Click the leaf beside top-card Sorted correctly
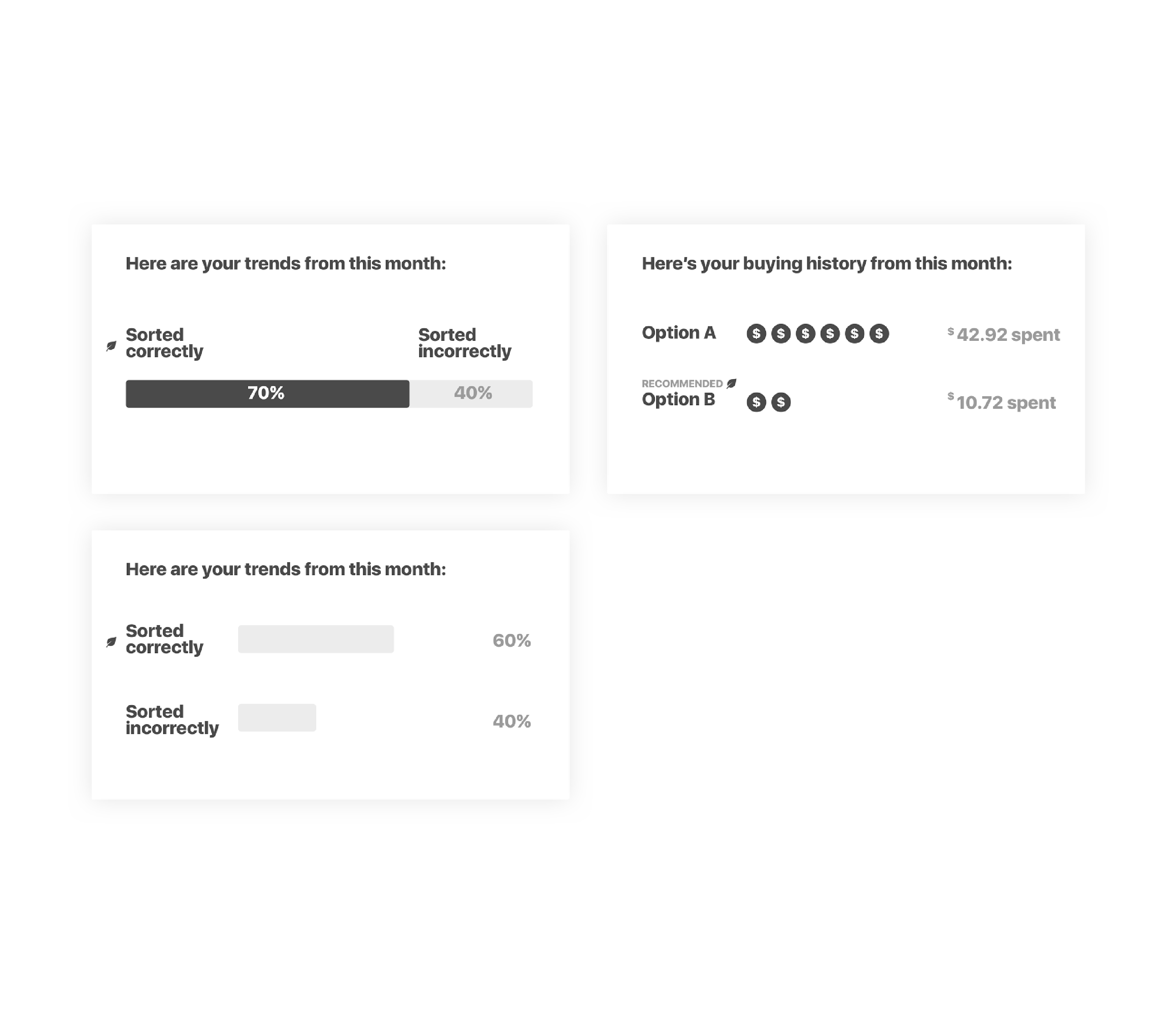Screen dimensions: 1176x1024 (x=111, y=346)
